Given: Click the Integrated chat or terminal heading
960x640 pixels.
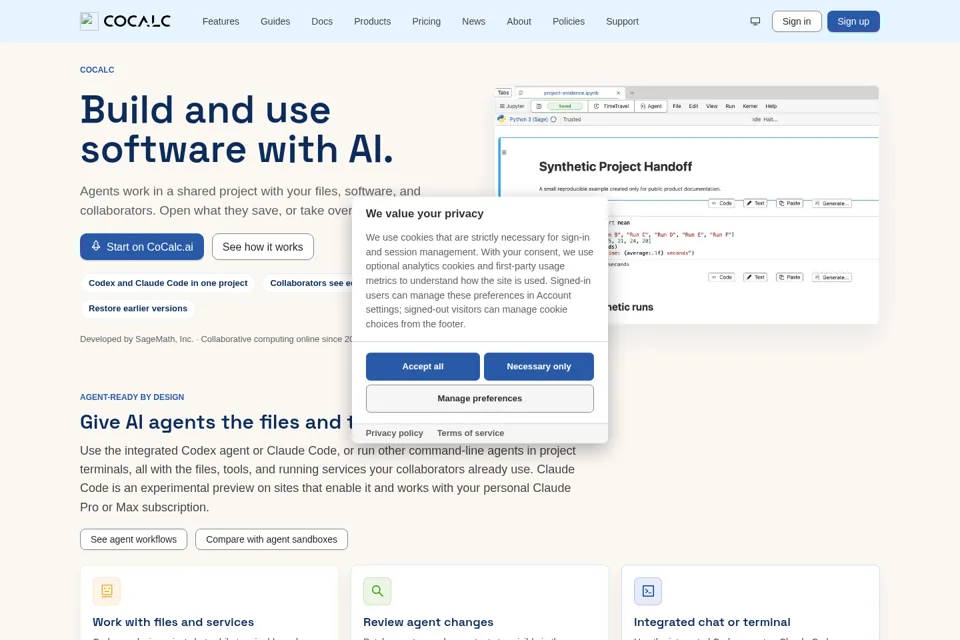Looking at the screenshot, I should coord(712,622).
